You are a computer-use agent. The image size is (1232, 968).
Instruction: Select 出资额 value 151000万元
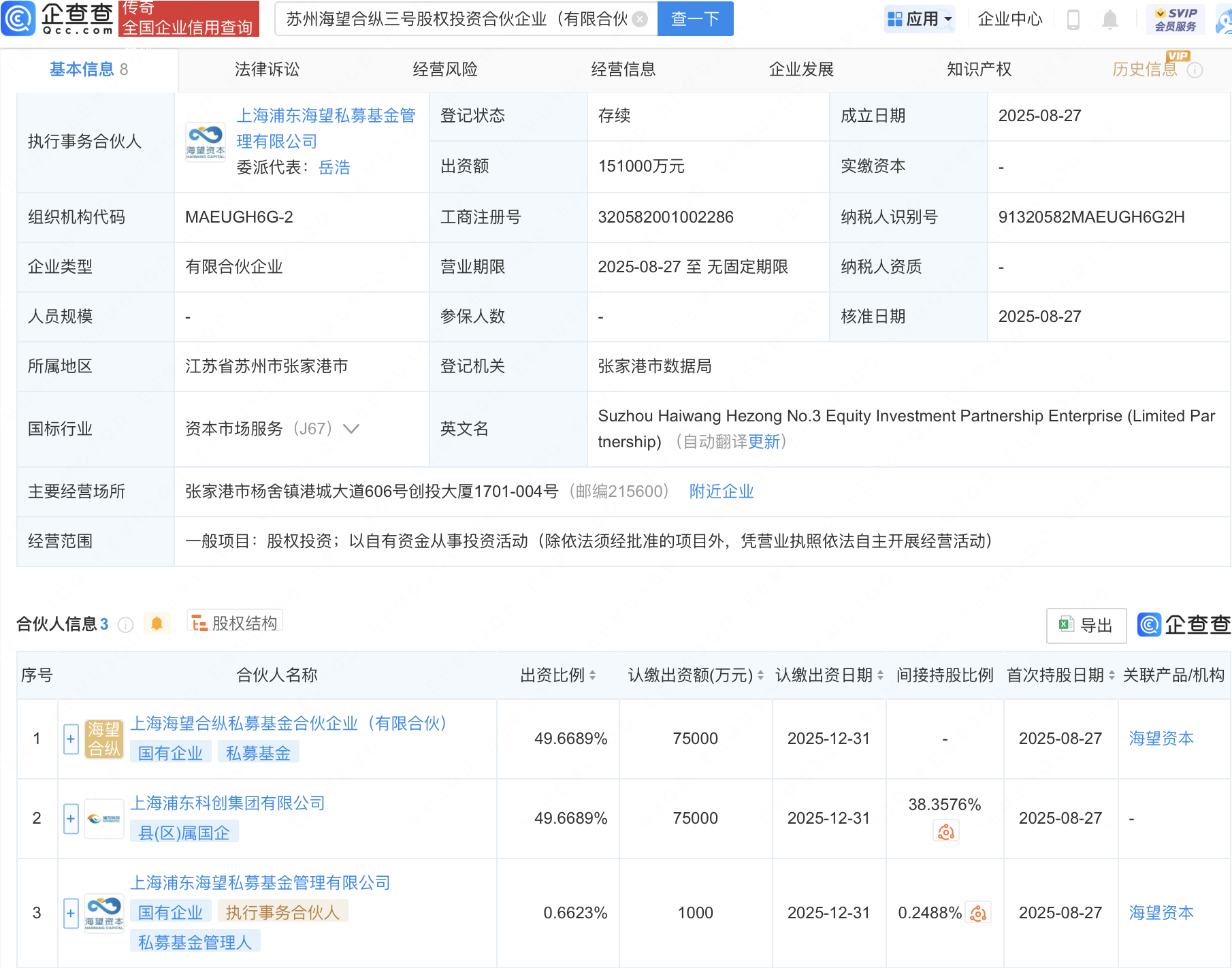point(641,167)
